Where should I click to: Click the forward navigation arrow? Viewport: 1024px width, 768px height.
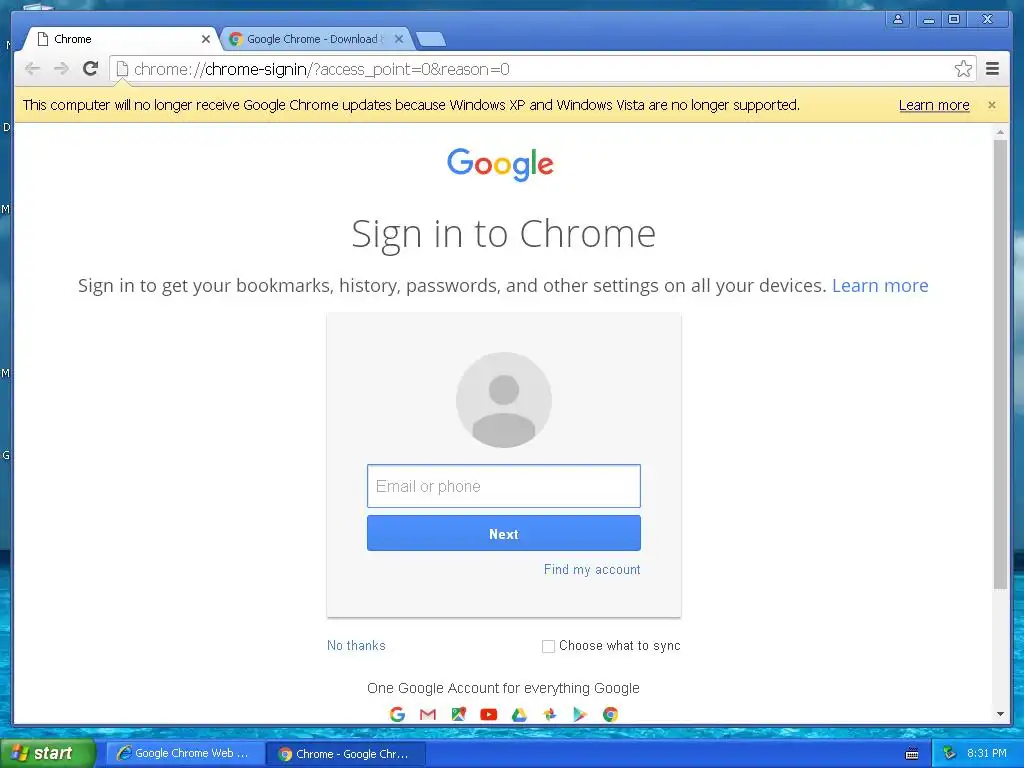coord(61,69)
